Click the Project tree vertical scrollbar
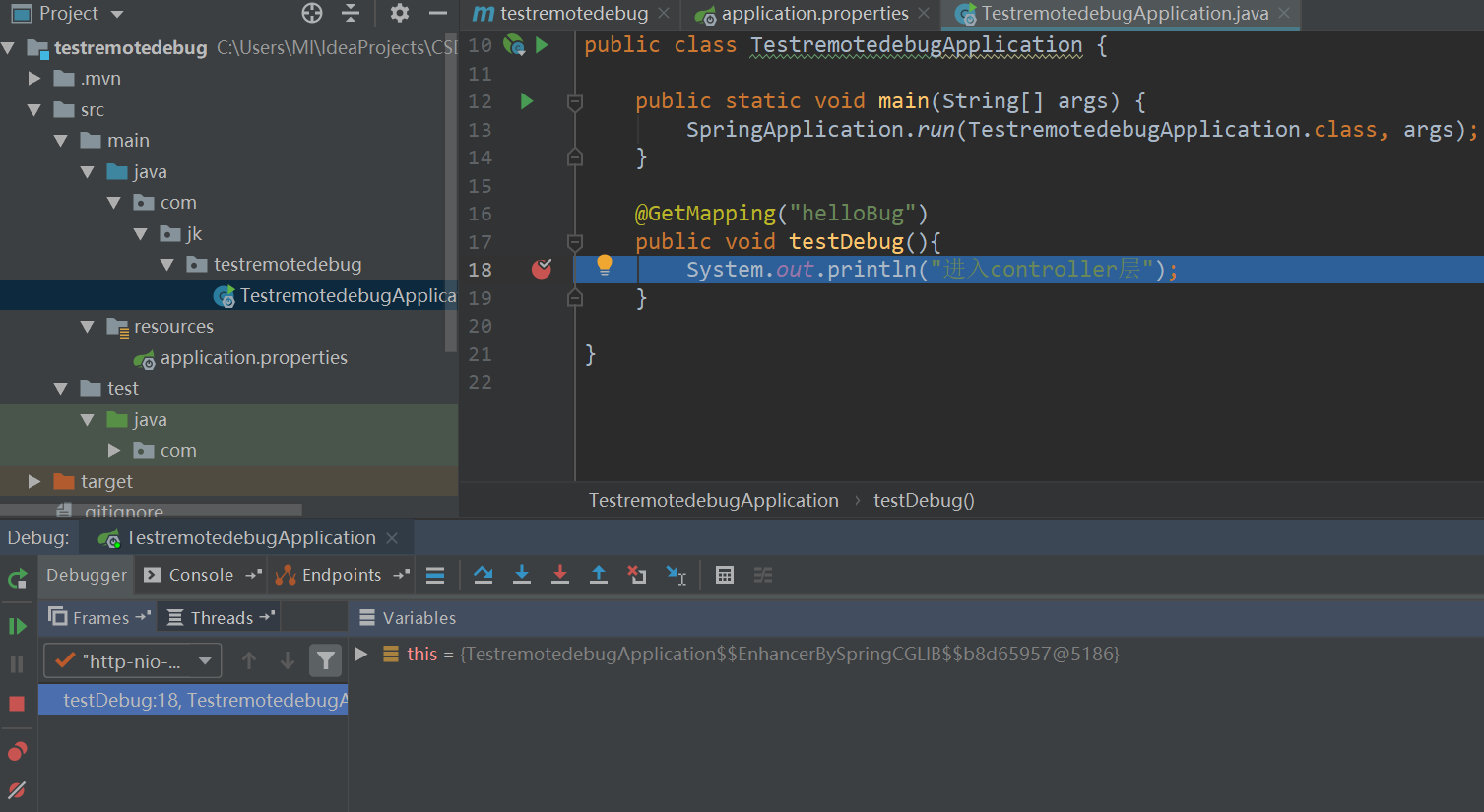The height and width of the screenshot is (812, 1484). 452,192
